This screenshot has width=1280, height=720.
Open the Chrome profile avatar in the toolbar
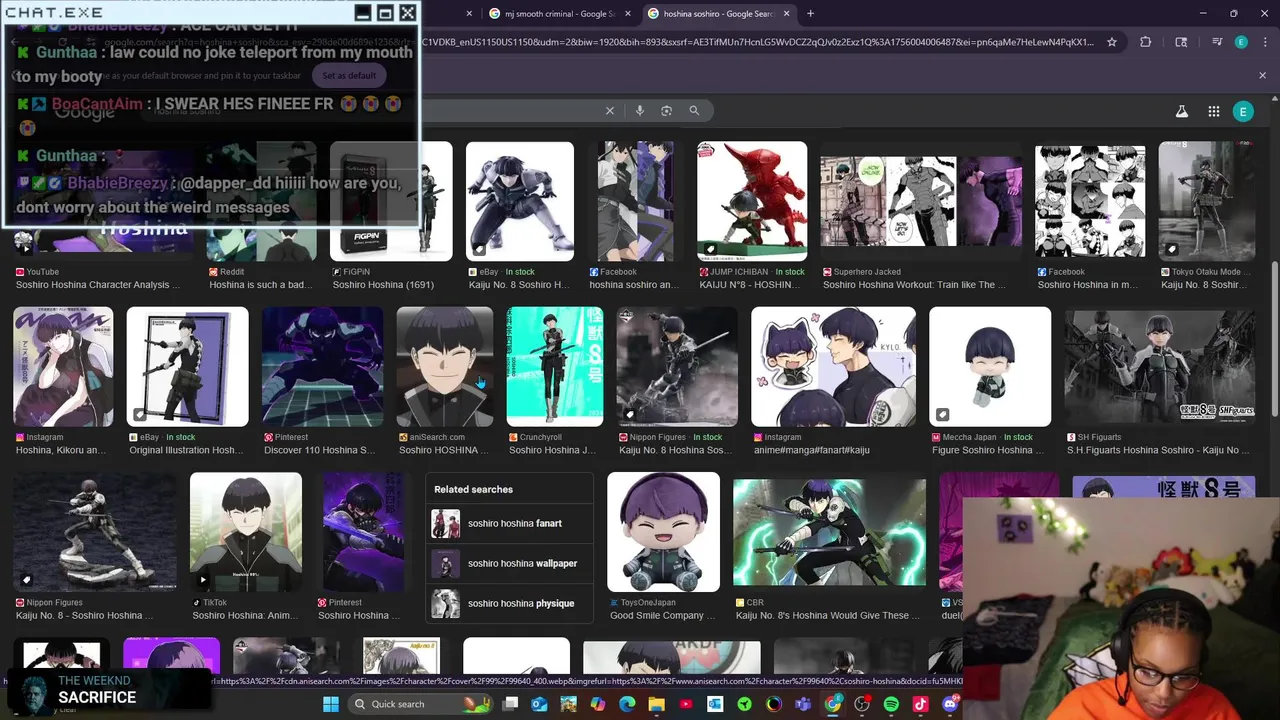click(1241, 42)
